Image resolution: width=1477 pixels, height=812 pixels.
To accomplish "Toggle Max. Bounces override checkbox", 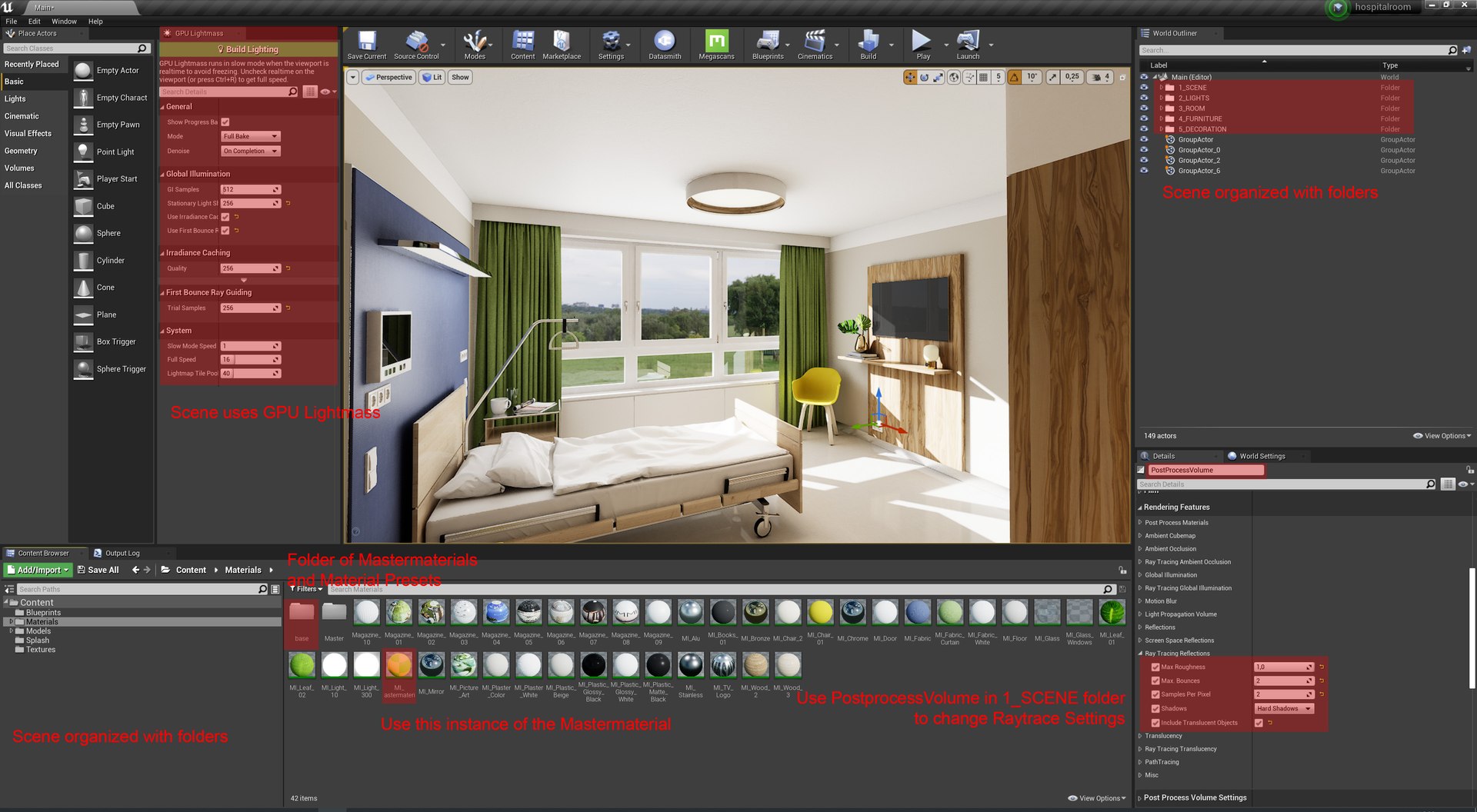I will click(x=1155, y=681).
